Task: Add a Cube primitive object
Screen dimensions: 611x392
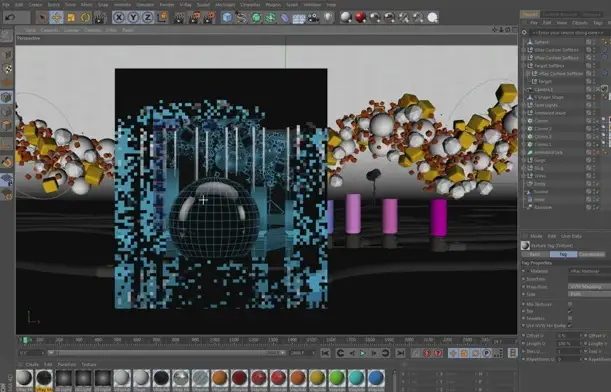Action: [x=227, y=18]
